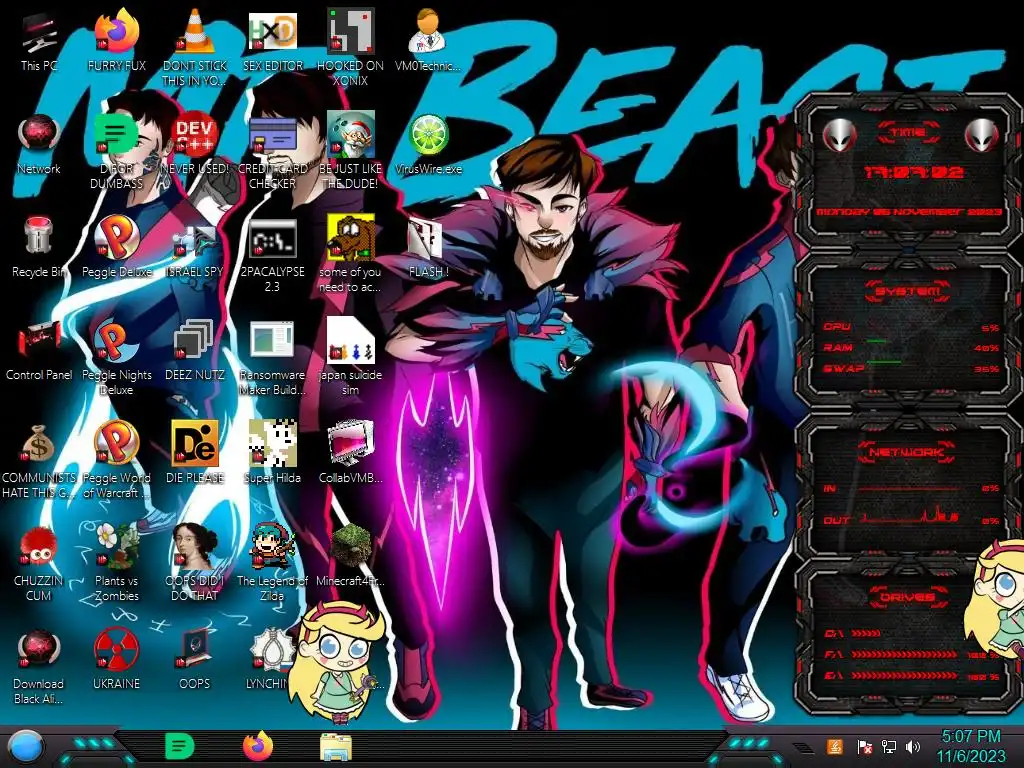Viewport: 1024px width, 768px height.
Task: Open the E:\ drive entry in the DRIVES widget
Action: (x=911, y=675)
